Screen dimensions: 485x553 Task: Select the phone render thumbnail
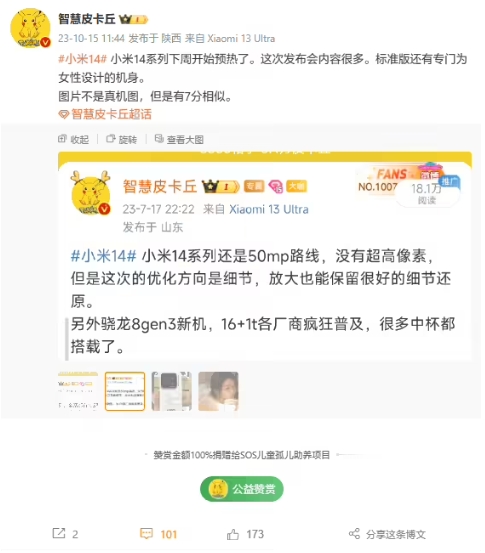[172, 391]
